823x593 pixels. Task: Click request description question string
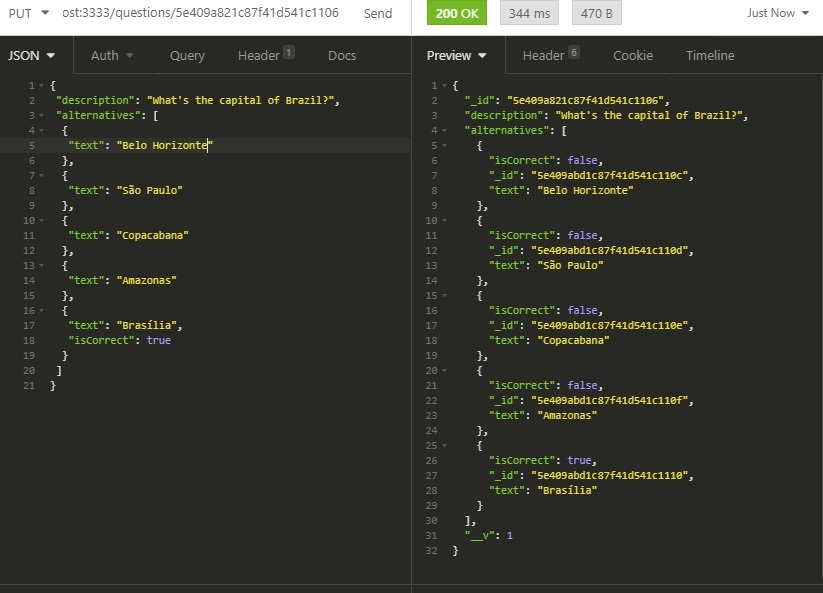(x=243, y=100)
